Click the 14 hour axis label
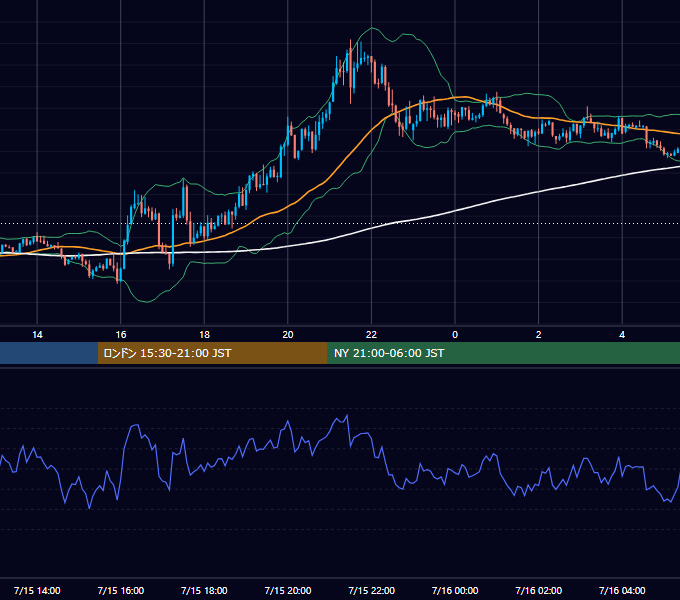The height and width of the screenshot is (600, 680). pos(37,335)
